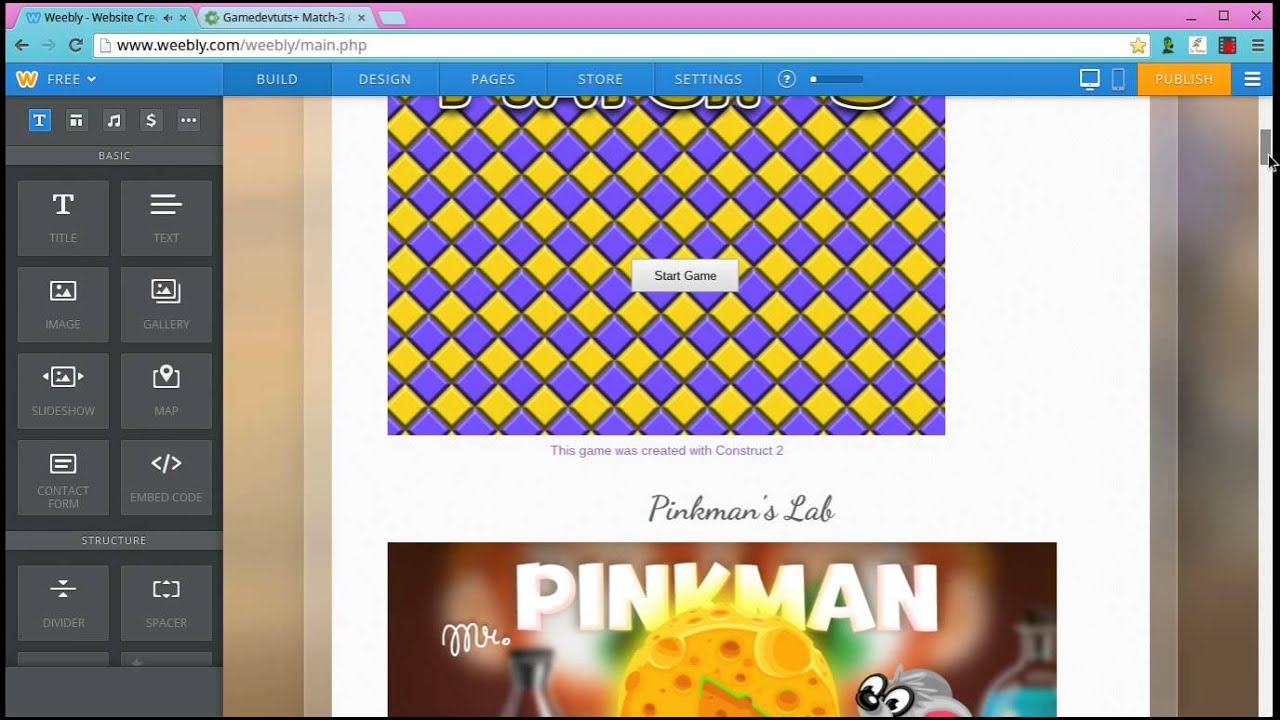Open the Design tab
The height and width of the screenshot is (720, 1280).
click(x=385, y=79)
